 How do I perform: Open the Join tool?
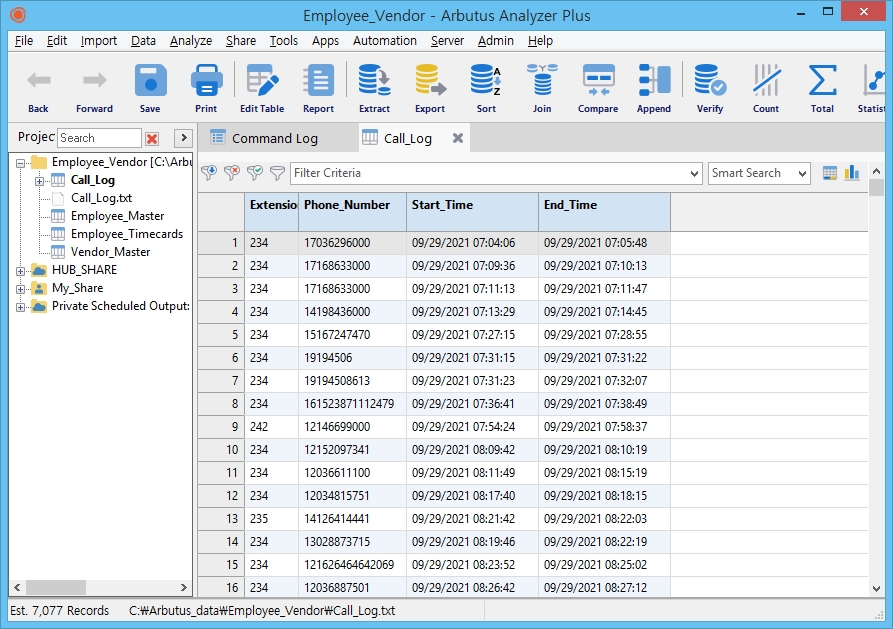click(x=542, y=88)
